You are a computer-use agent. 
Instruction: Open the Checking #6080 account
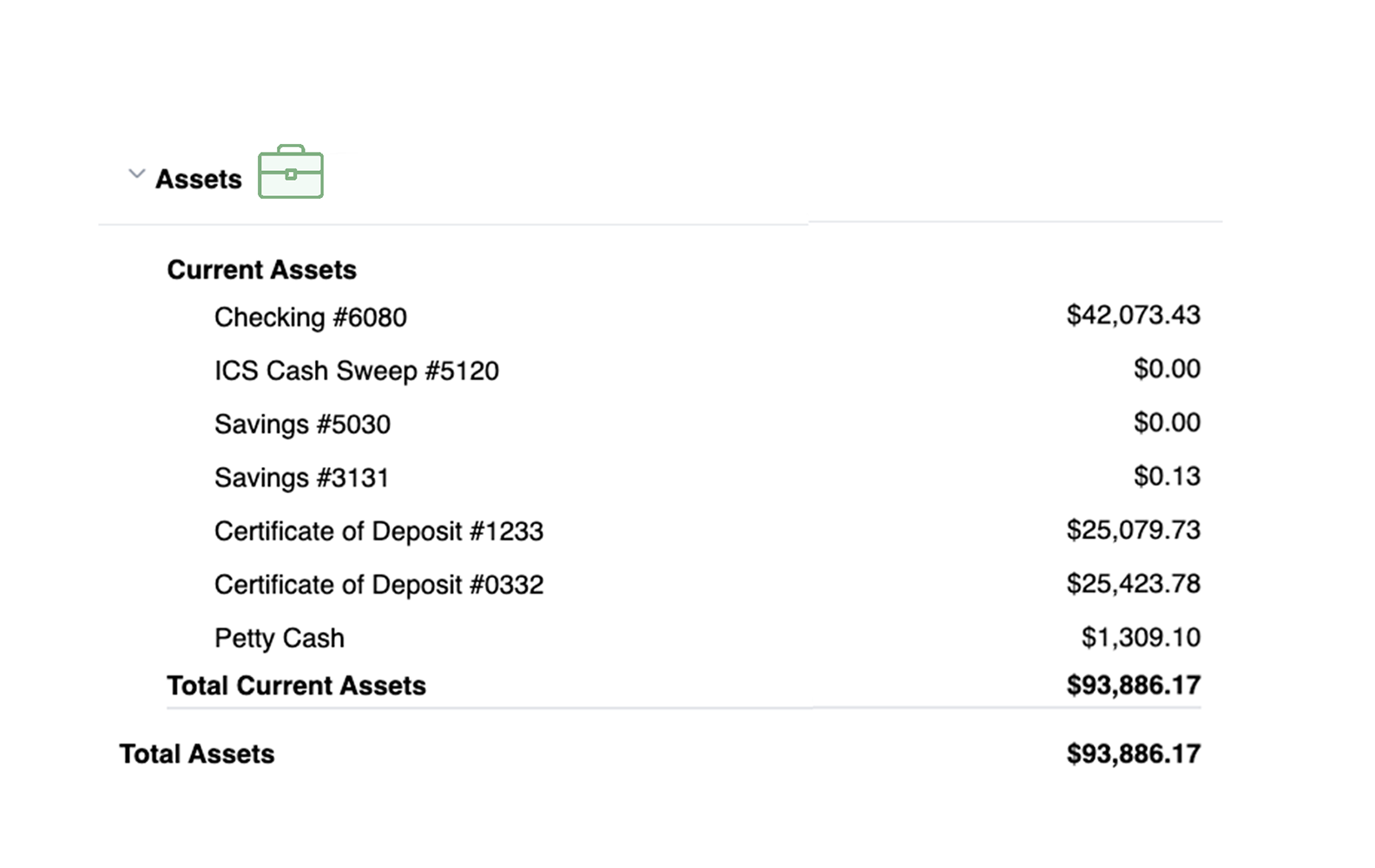pyautogui.click(x=310, y=318)
